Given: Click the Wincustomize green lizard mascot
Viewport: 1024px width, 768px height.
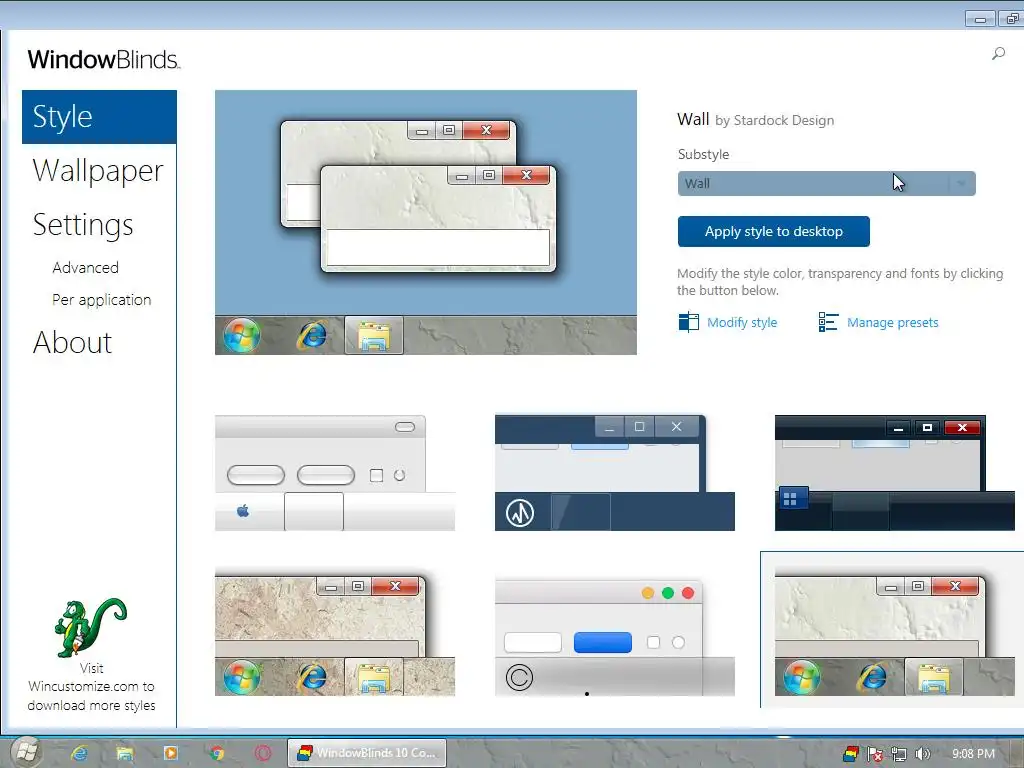Looking at the screenshot, I should click(x=90, y=628).
